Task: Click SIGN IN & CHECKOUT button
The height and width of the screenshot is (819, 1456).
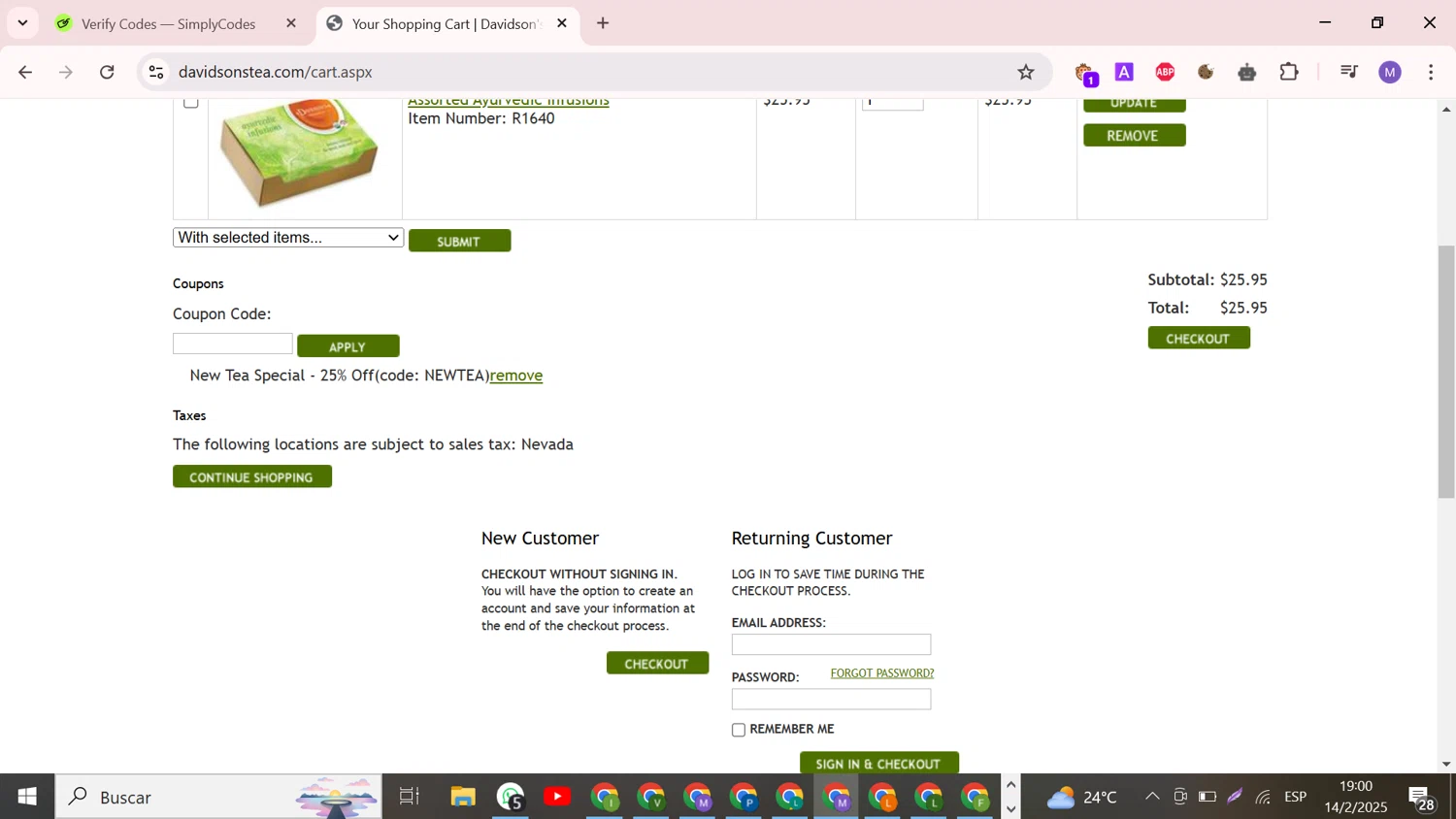Action: [878, 763]
